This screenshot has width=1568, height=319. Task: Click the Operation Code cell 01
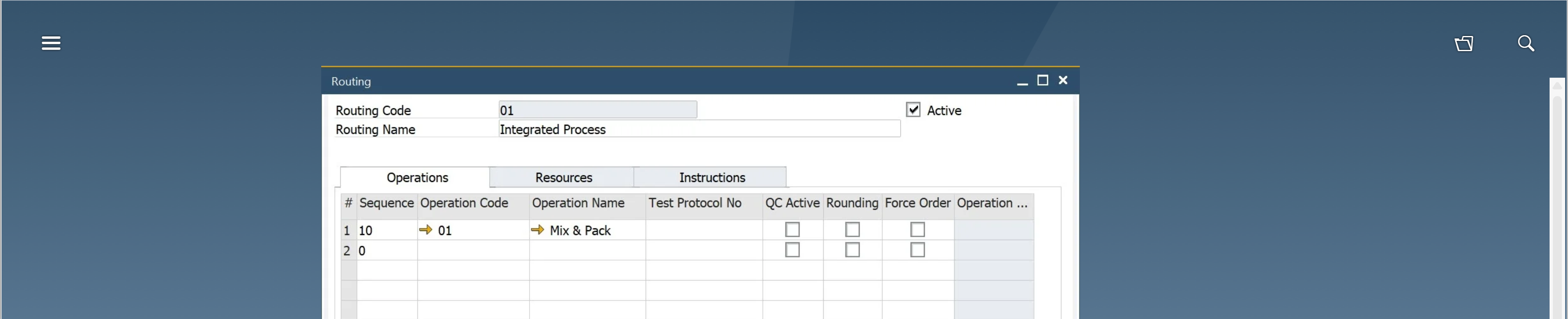[473, 230]
